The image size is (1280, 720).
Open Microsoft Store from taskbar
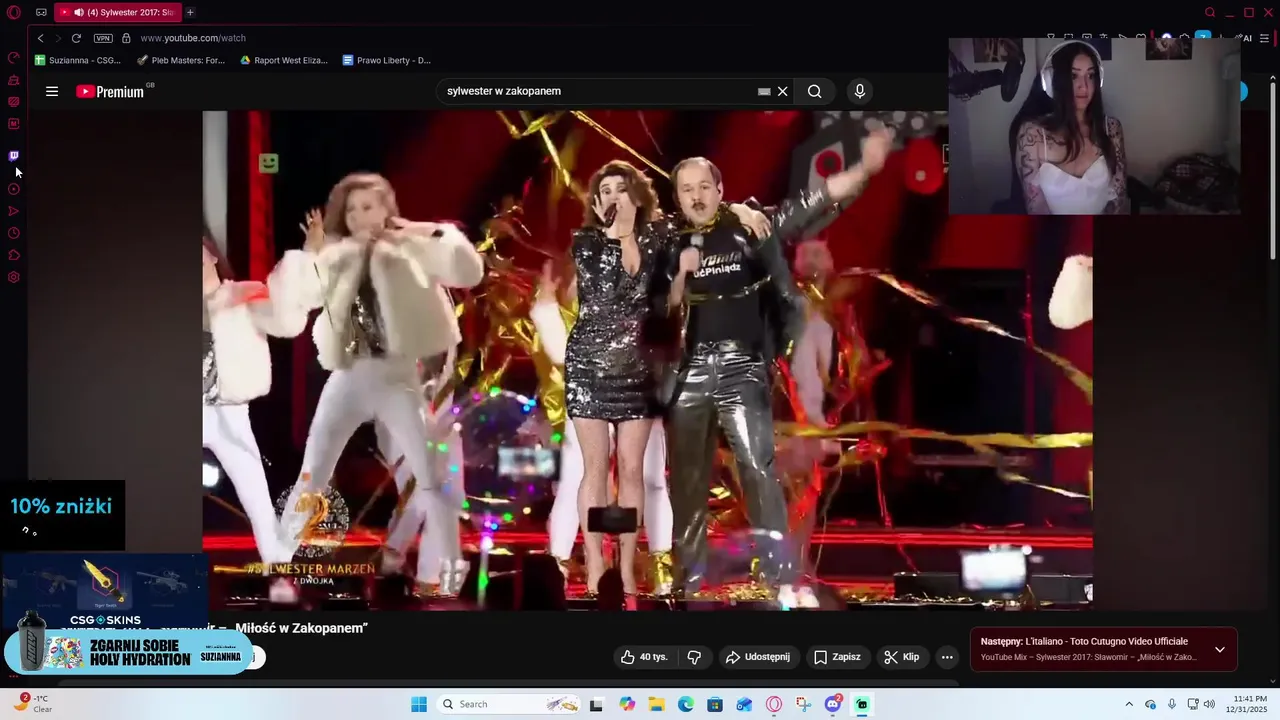715,704
